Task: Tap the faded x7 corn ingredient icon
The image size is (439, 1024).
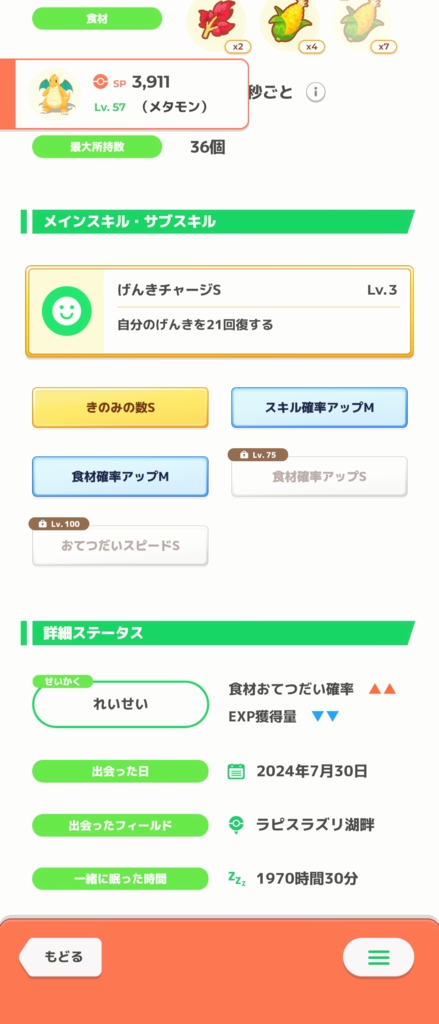Action: pos(361,24)
